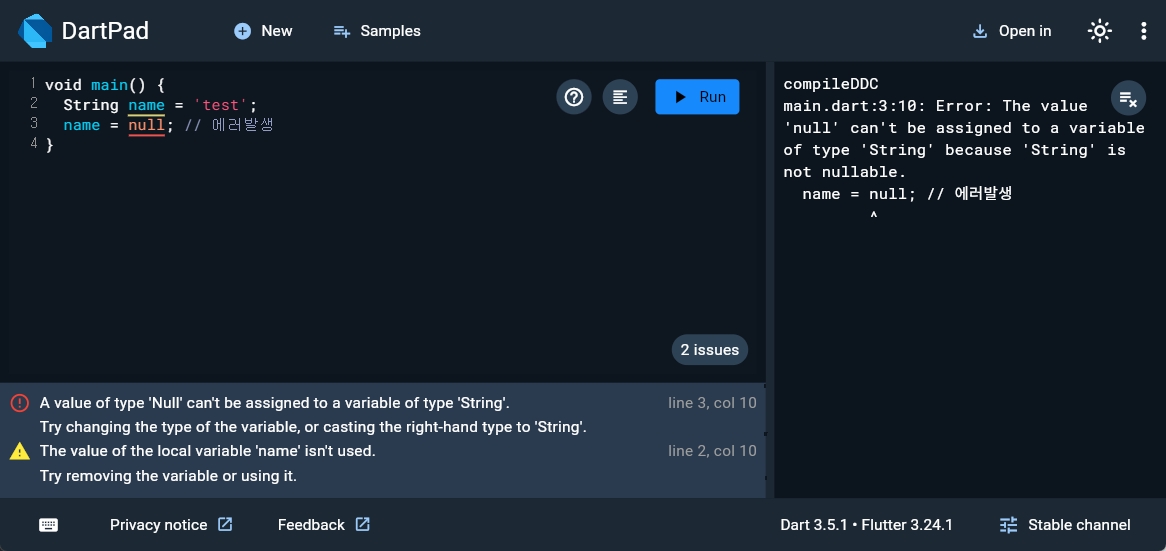Toggle light/dark theme sun icon

1100,31
